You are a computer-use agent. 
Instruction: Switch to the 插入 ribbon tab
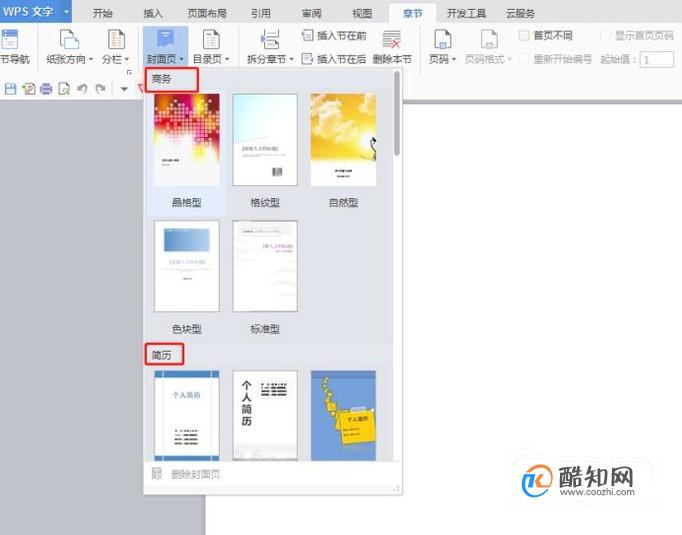point(153,13)
